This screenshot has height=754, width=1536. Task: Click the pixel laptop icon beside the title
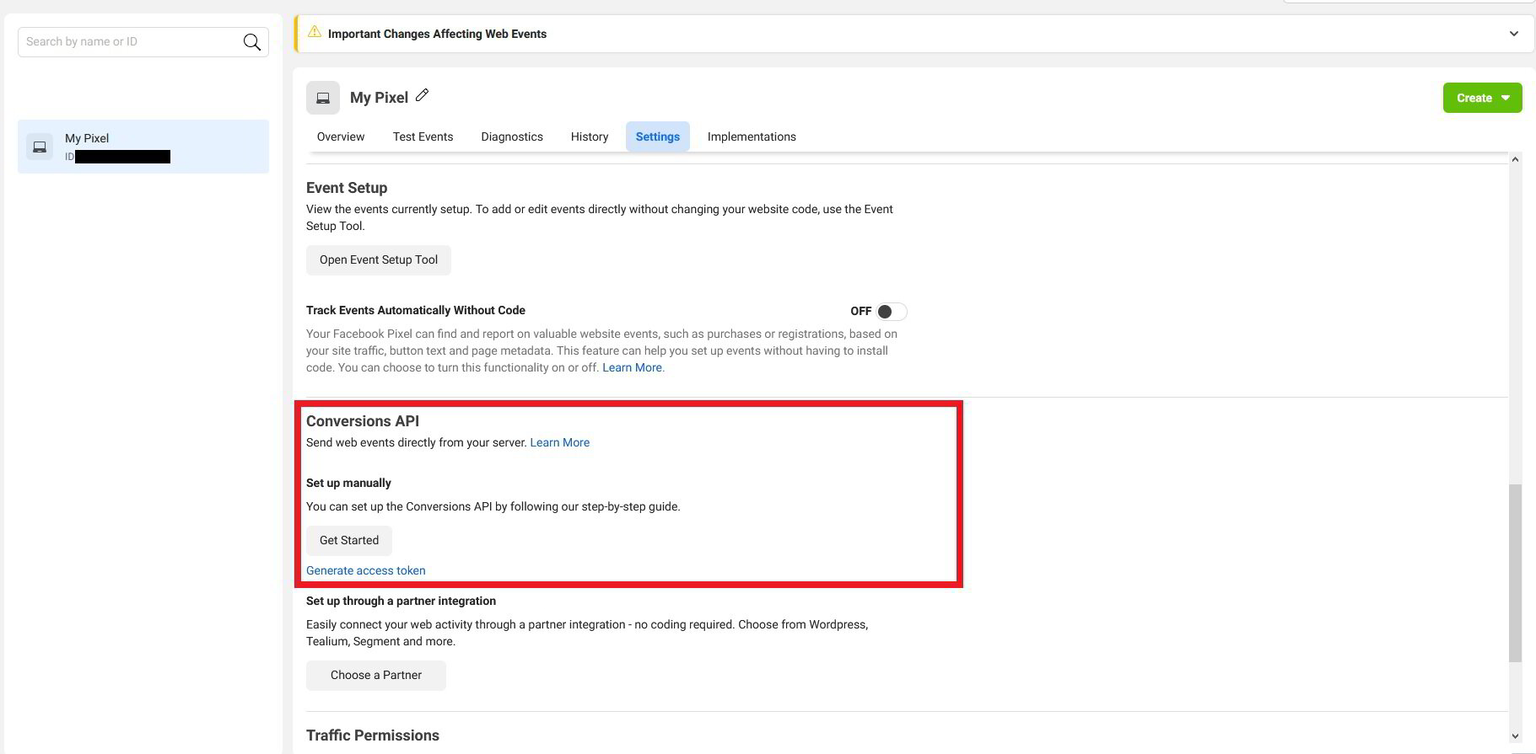[323, 98]
